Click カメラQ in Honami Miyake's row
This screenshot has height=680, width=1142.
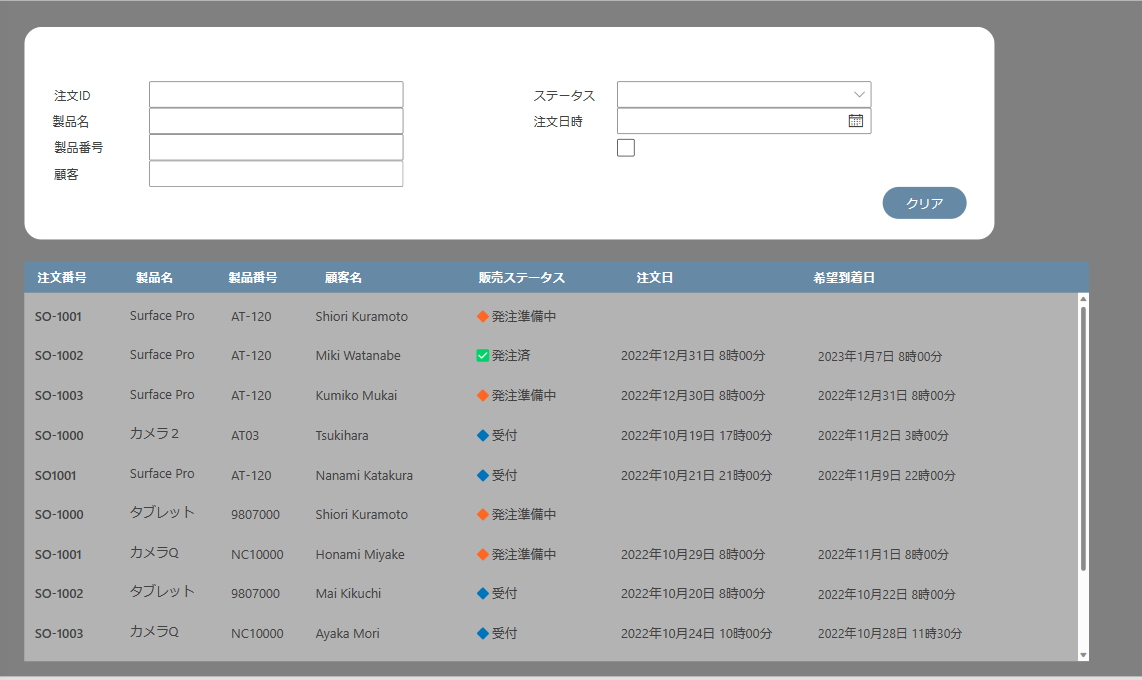[x=154, y=553]
